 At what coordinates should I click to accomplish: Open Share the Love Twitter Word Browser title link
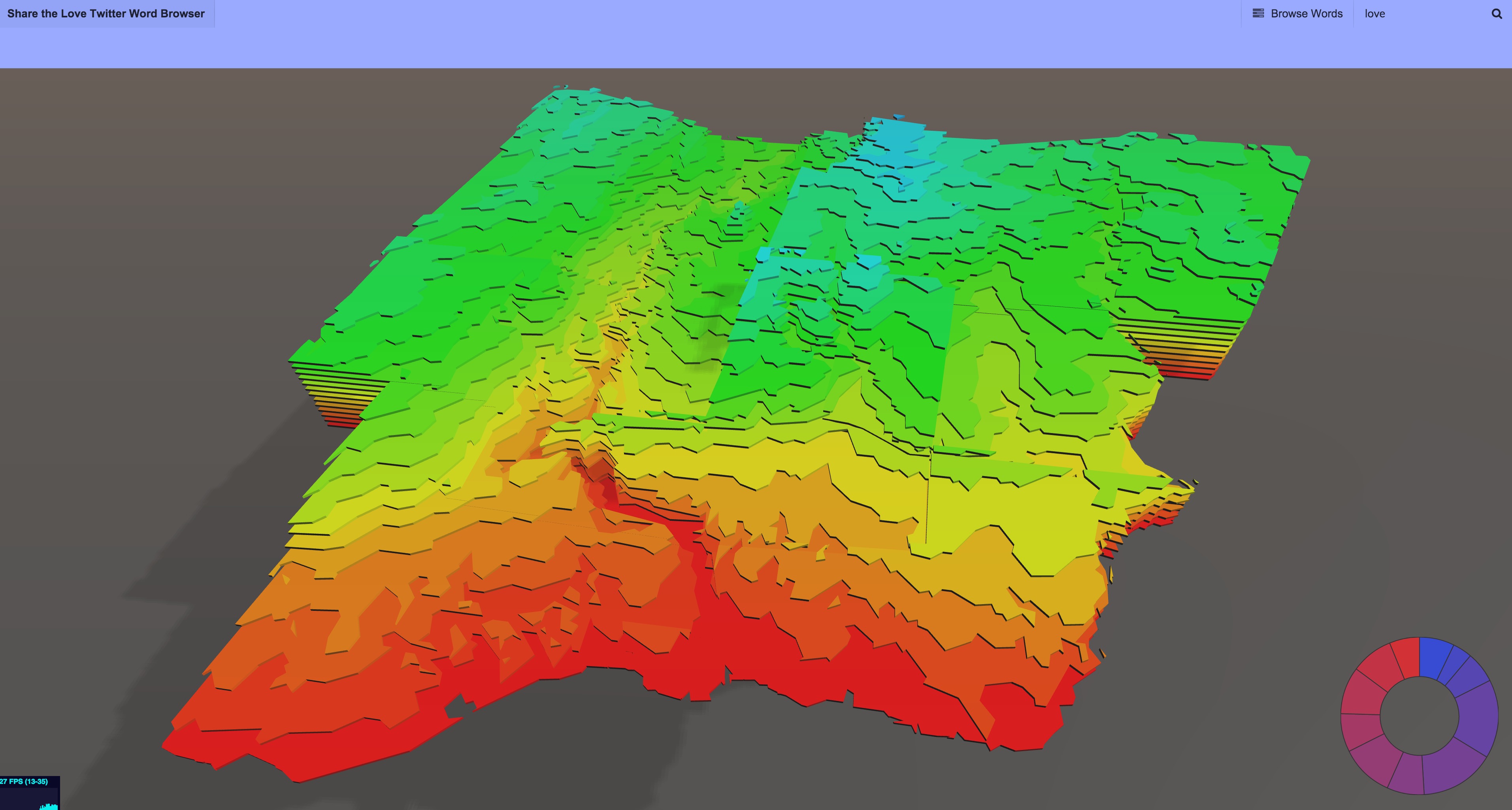click(x=106, y=13)
